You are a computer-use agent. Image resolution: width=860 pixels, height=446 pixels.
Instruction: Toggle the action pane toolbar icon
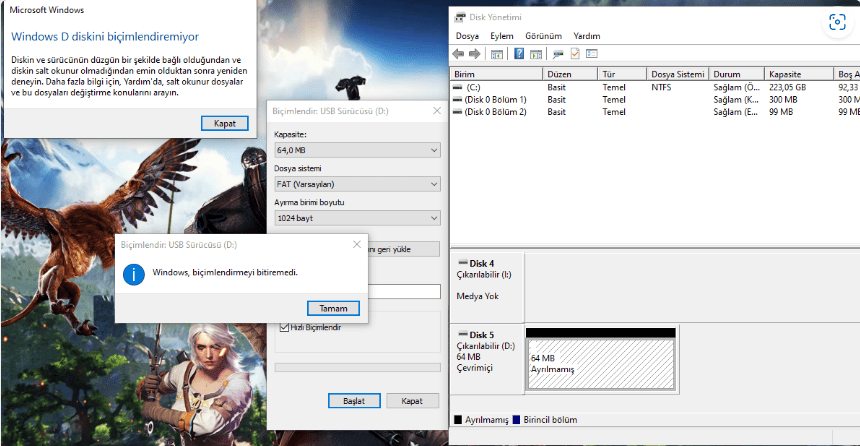pos(536,54)
